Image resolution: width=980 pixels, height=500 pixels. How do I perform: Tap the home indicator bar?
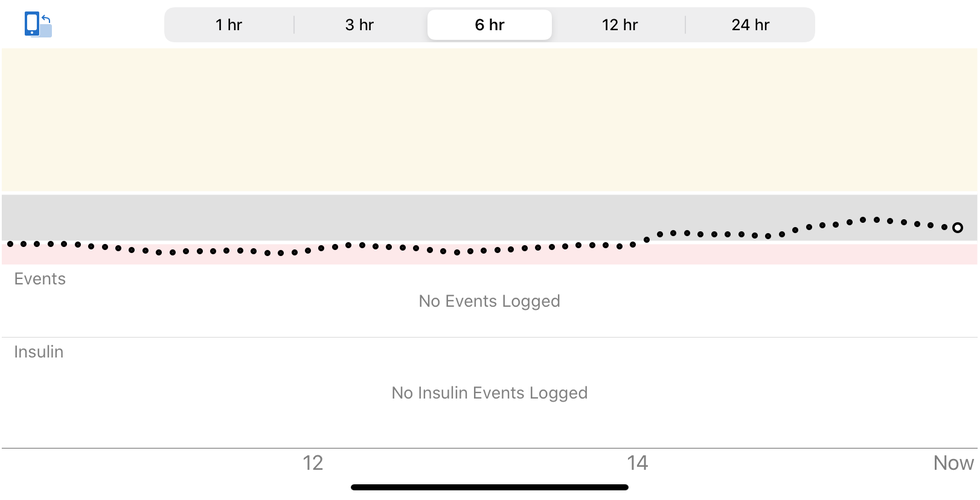point(489,488)
